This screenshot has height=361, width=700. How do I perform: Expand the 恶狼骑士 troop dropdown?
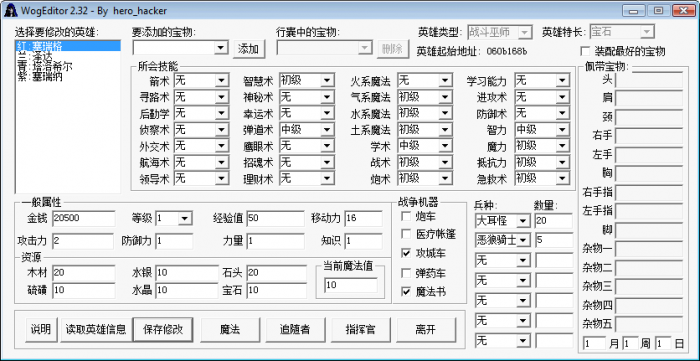(x=523, y=241)
